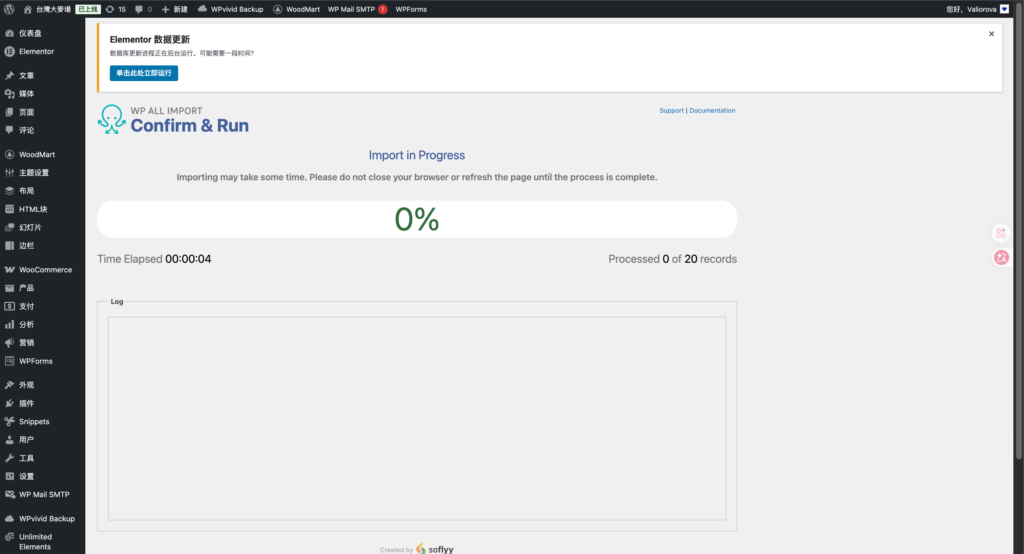This screenshot has height=554, width=1024.
Task: Click the 工具 wrench icon
Action: tap(9, 459)
